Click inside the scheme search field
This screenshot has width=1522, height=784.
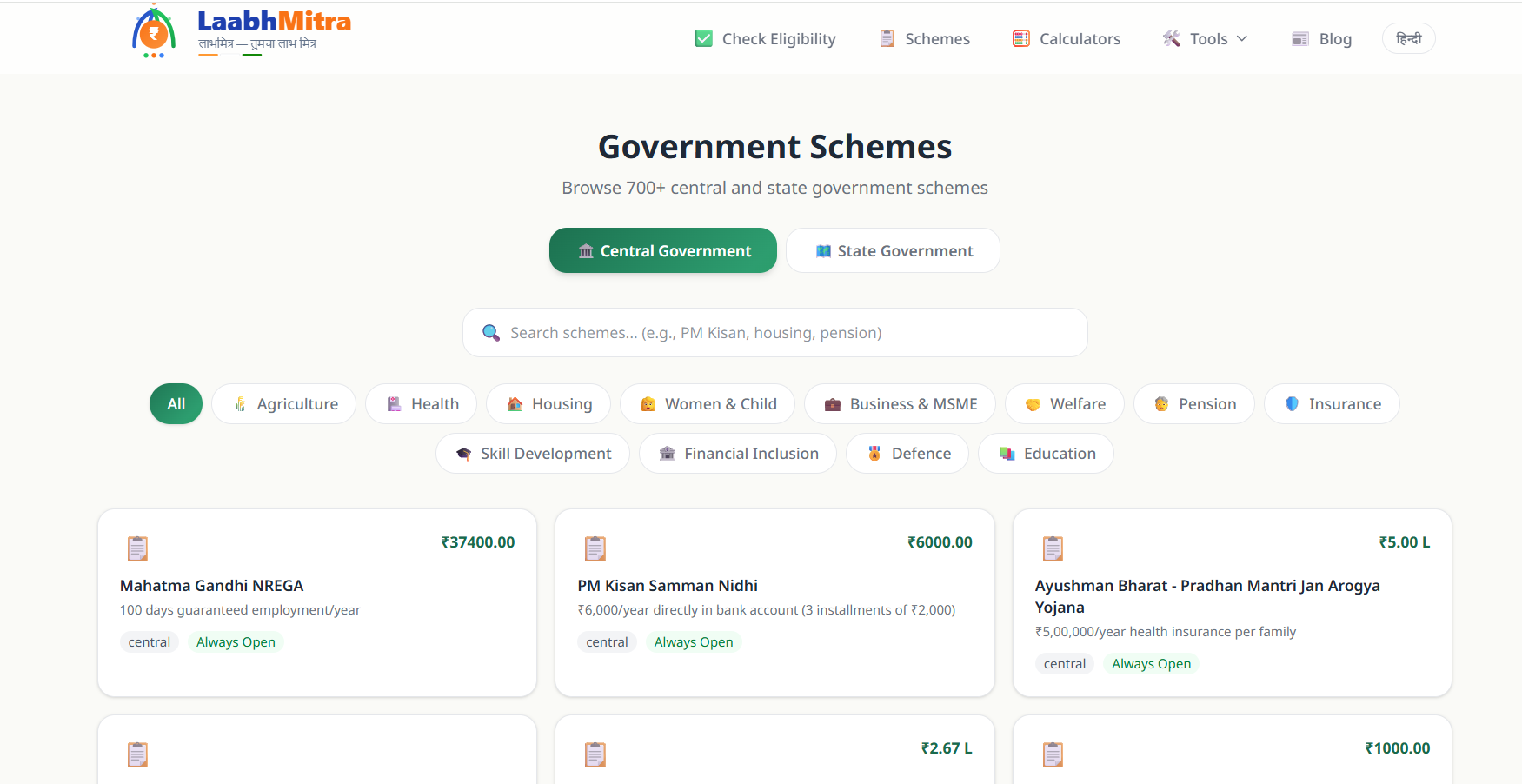click(774, 332)
